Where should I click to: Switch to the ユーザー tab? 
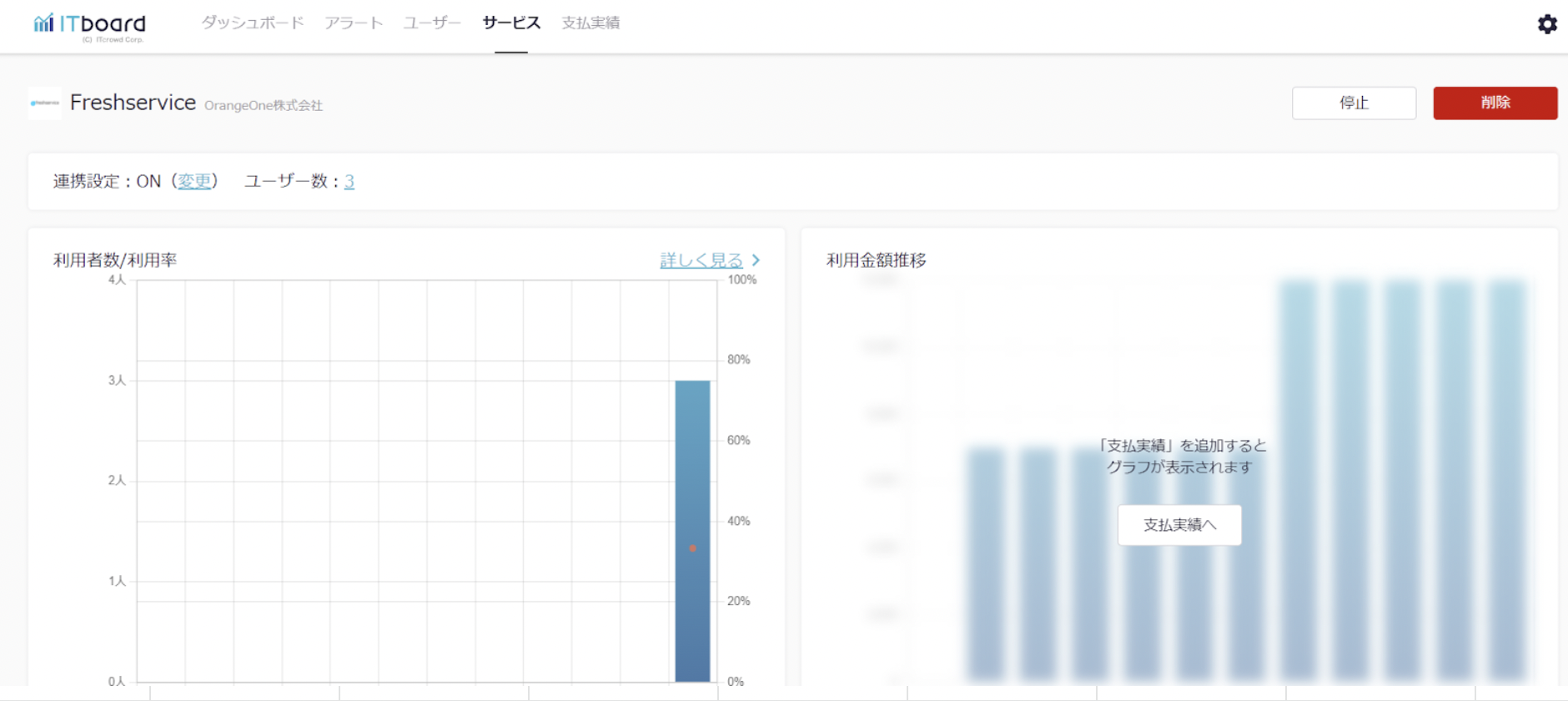coord(432,23)
